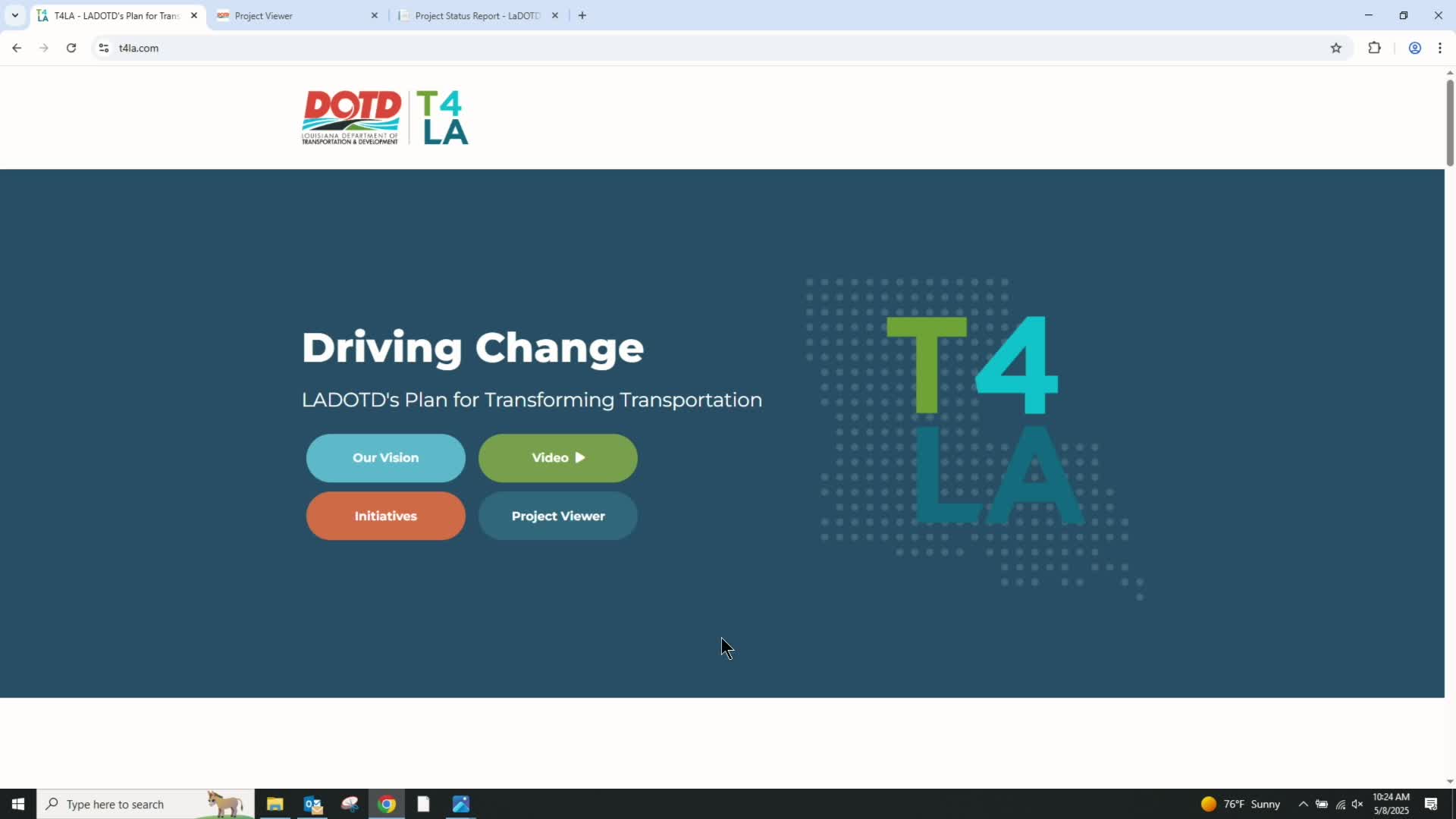Screen dimensions: 1456x819
Task: Open the Windows Start menu
Action: pyautogui.click(x=18, y=804)
